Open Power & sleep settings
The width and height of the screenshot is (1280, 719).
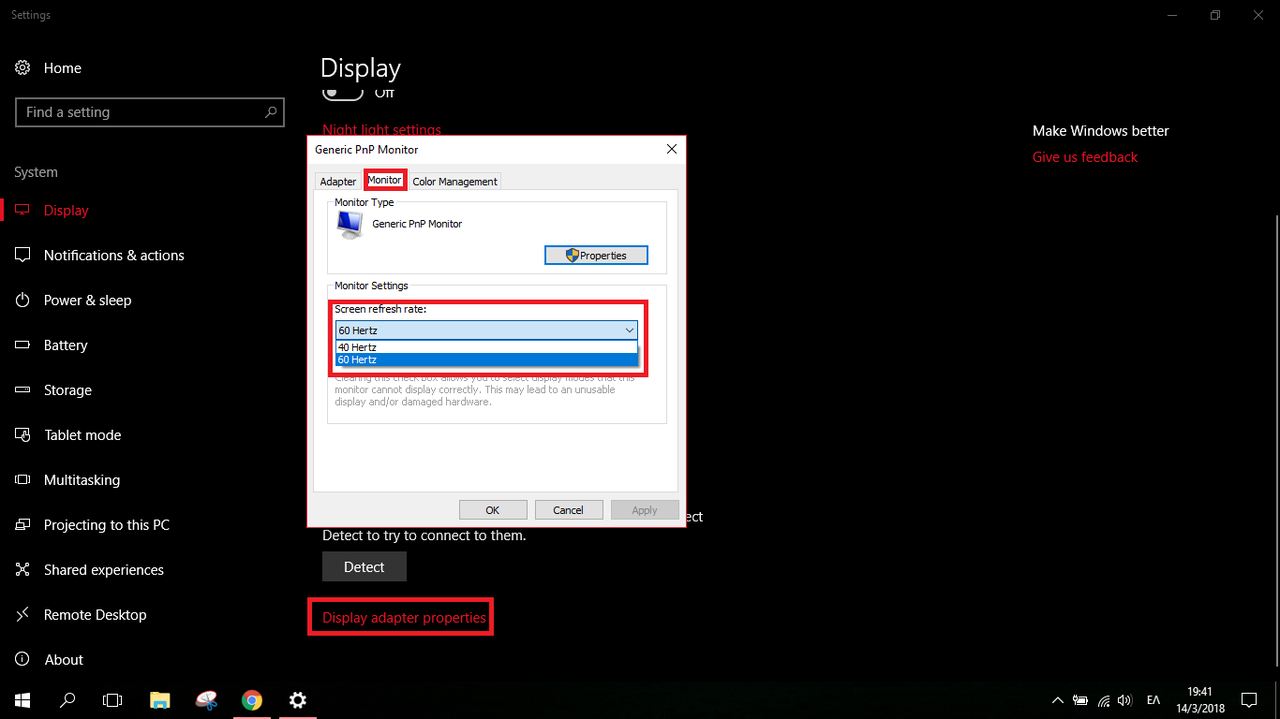(87, 300)
